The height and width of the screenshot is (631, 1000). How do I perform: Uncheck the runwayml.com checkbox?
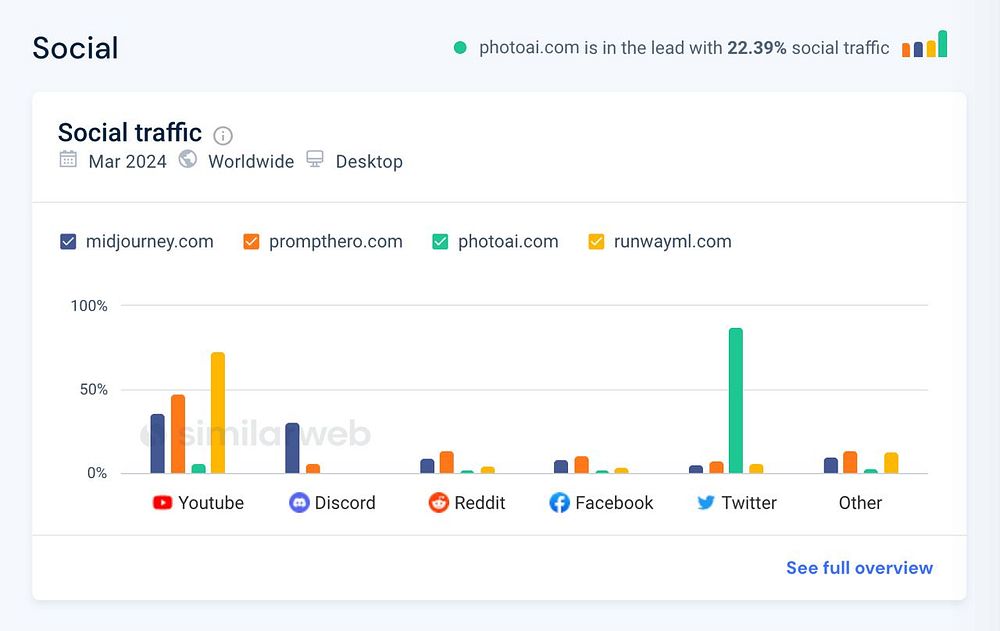pyautogui.click(x=596, y=241)
